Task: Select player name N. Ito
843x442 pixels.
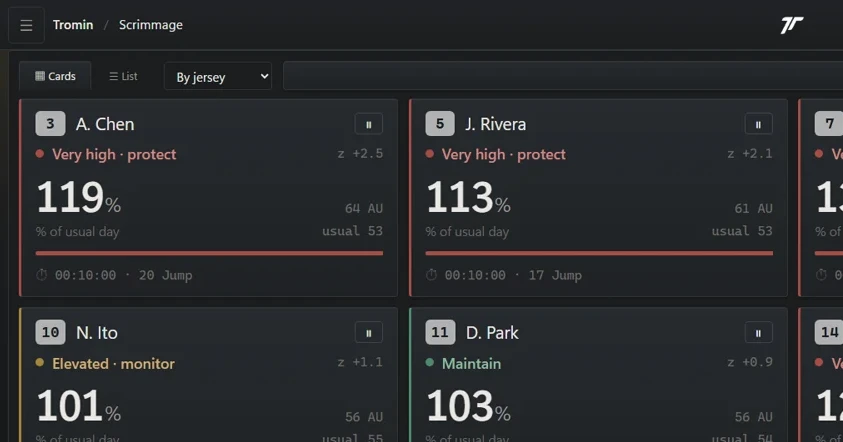Action: click(x=97, y=333)
